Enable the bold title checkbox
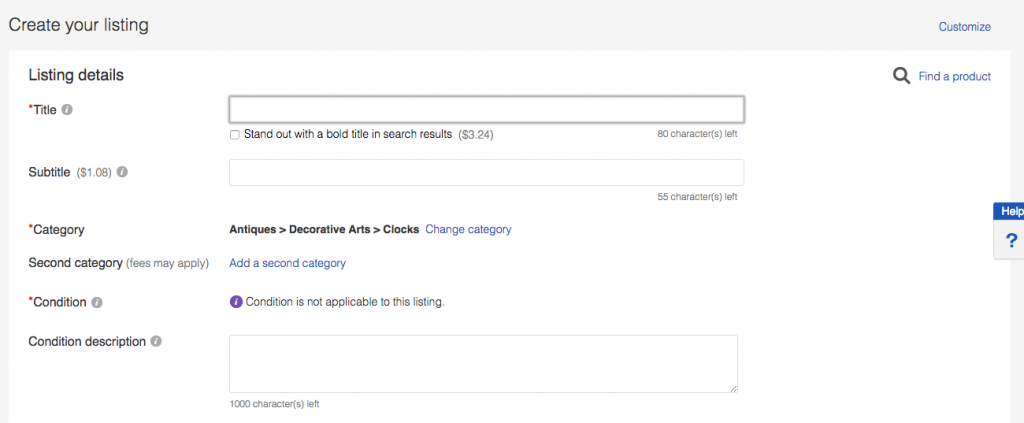Viewport: 1024px width, 423px height. point(235,134)
